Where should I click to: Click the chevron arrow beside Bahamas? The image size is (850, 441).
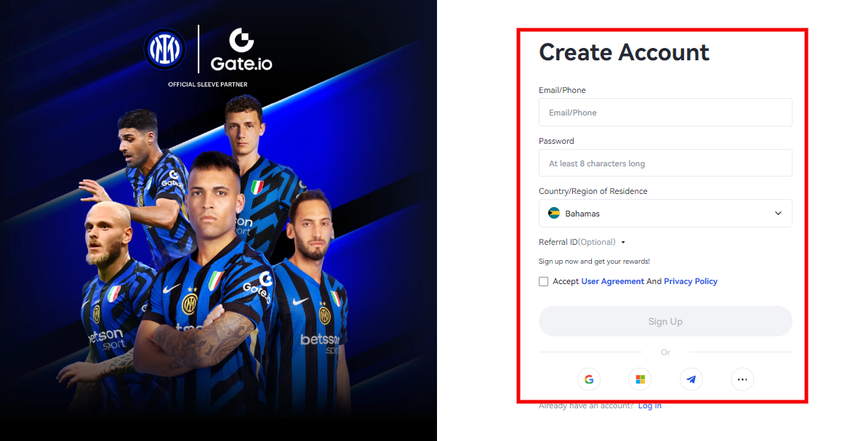pyautogui.click(x=778, y=213)
